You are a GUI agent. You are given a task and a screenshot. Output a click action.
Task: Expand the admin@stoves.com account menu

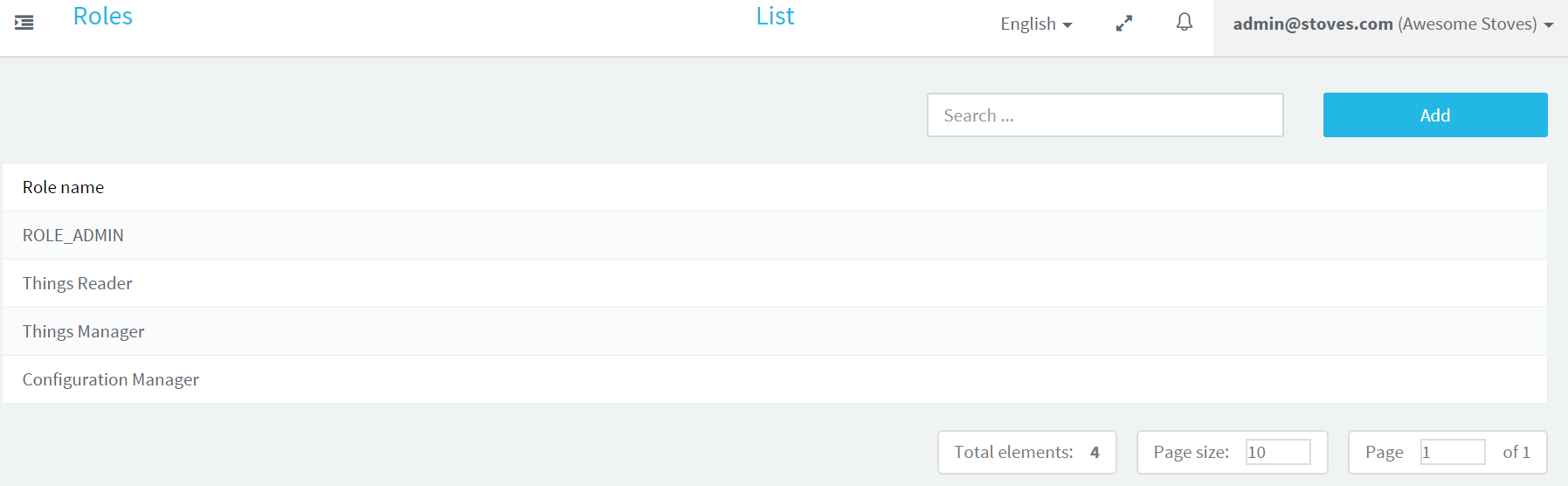[x=1392, y=24]
